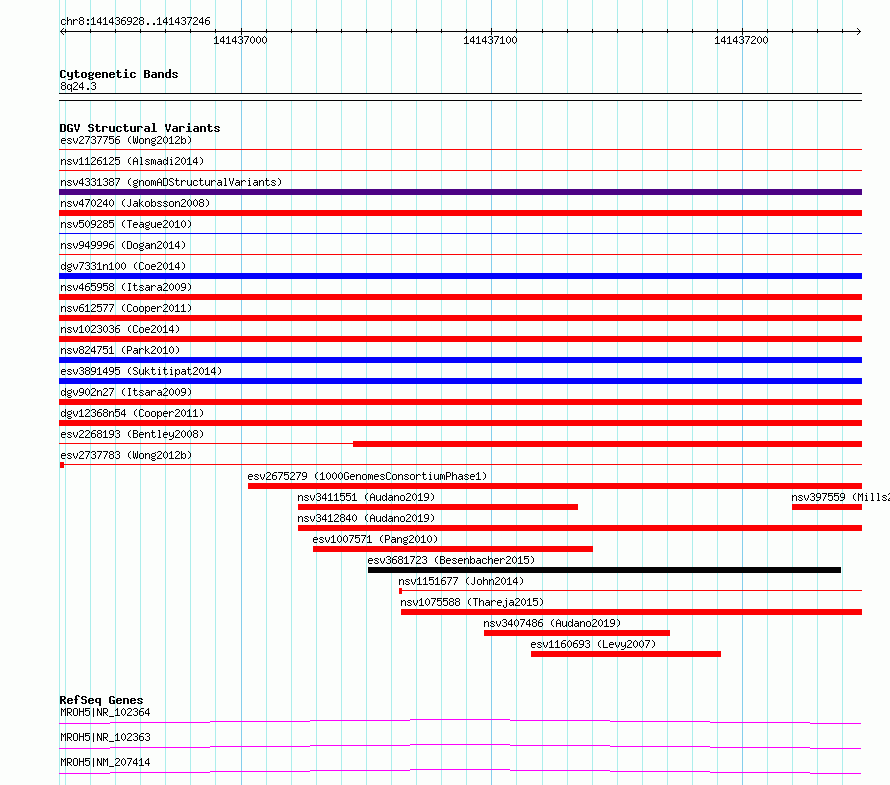Click the left arrow at ruler start
Screen dimensions: 890x785
coord(62,31)
